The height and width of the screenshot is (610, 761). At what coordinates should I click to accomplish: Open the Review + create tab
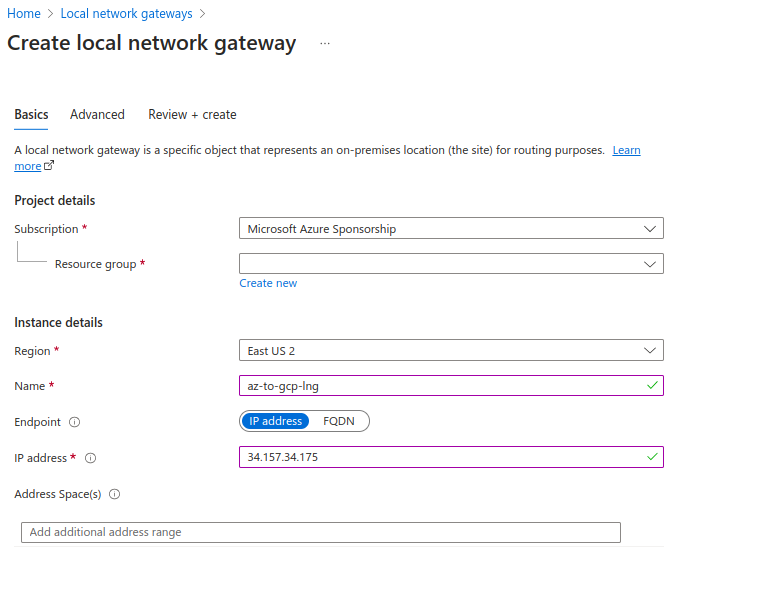click(x=192, y=115)
